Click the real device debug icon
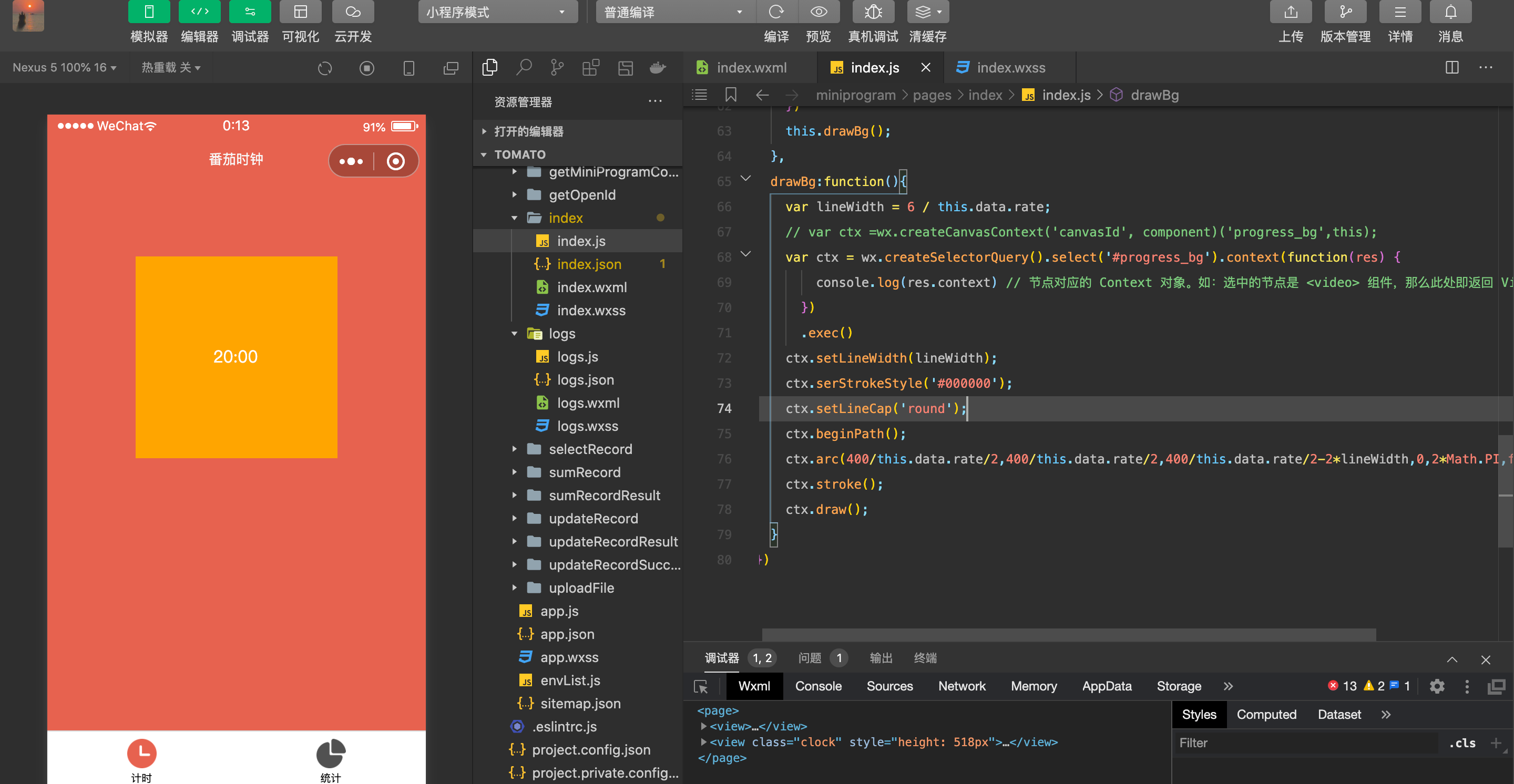The height and width of the screenshot is (784, 1514). [x=873, y=12]
